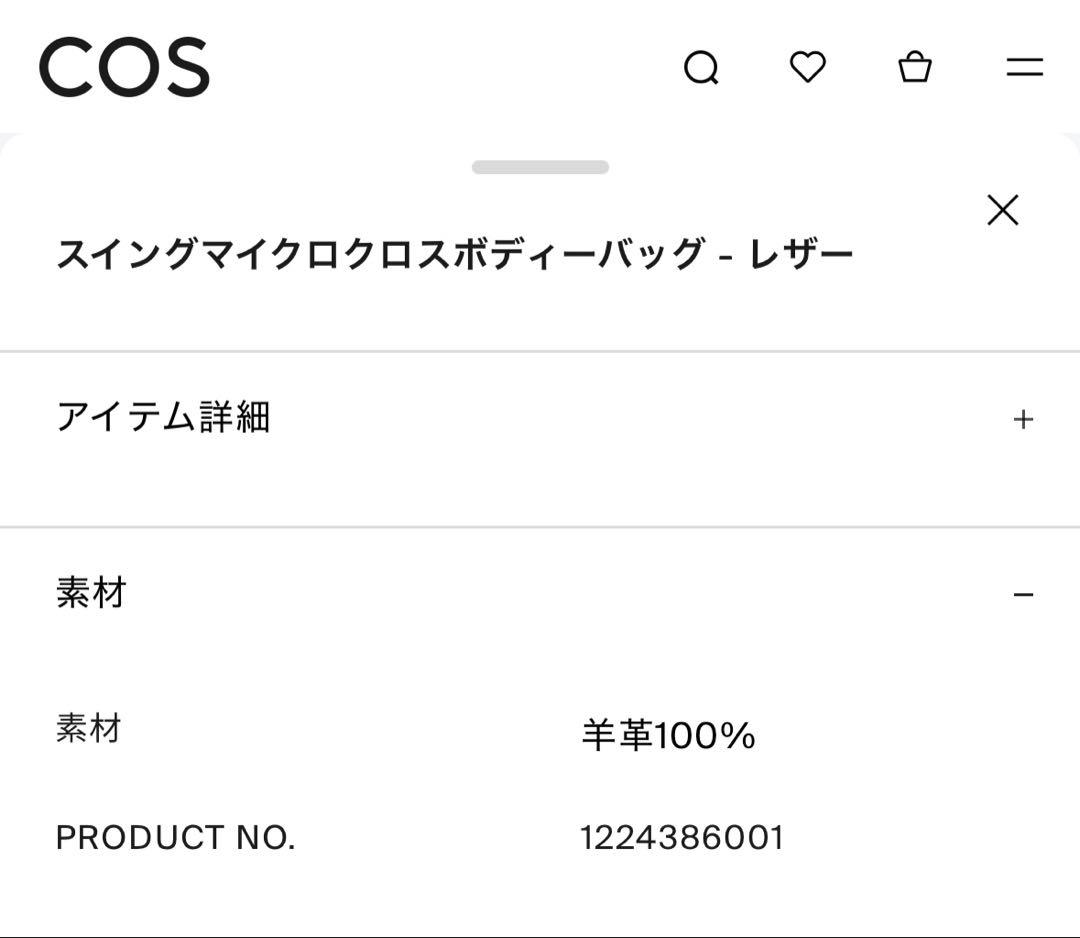Tap the favorites heart in the top bar

click(808, 67)
